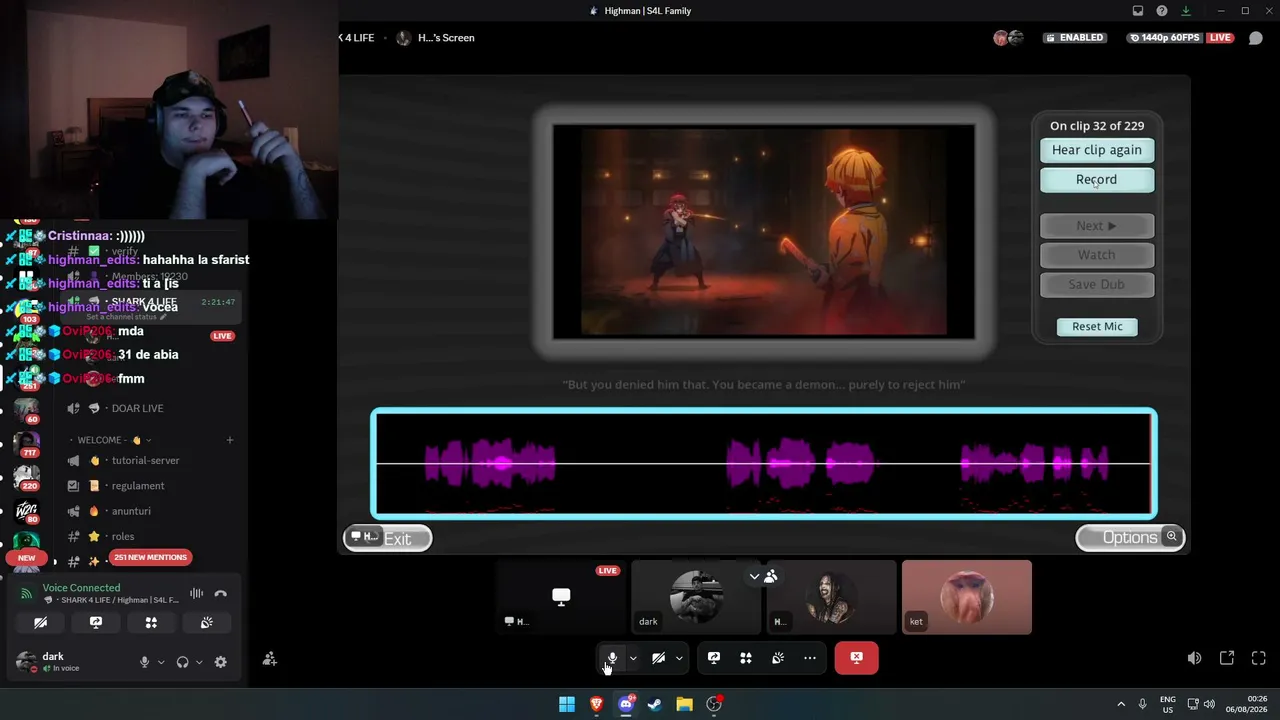
Task: Click the Exit button below waveform
Action: (388, 539)
